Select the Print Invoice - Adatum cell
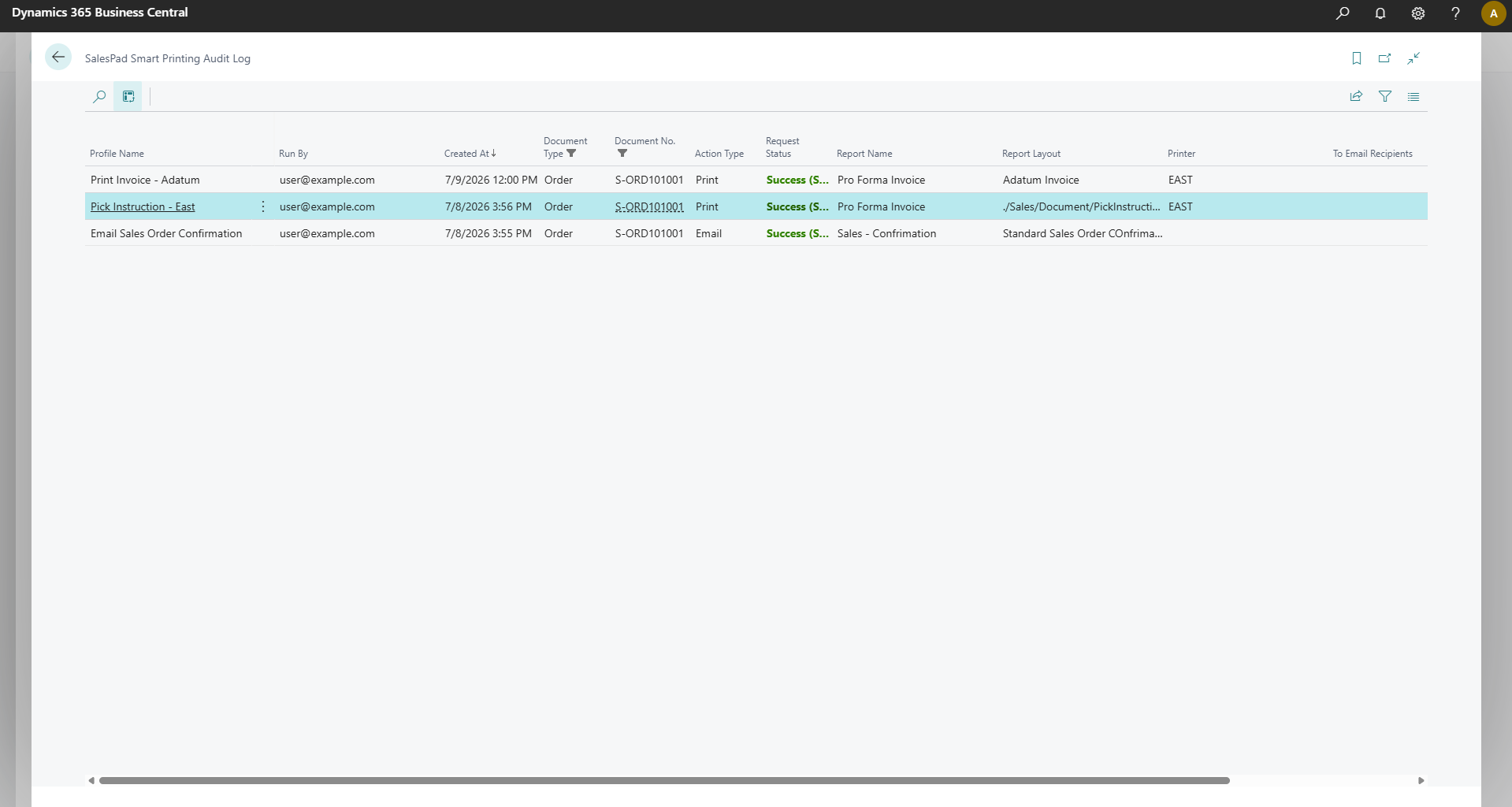Screen dimensions: 1512x807 coord(145,180)
